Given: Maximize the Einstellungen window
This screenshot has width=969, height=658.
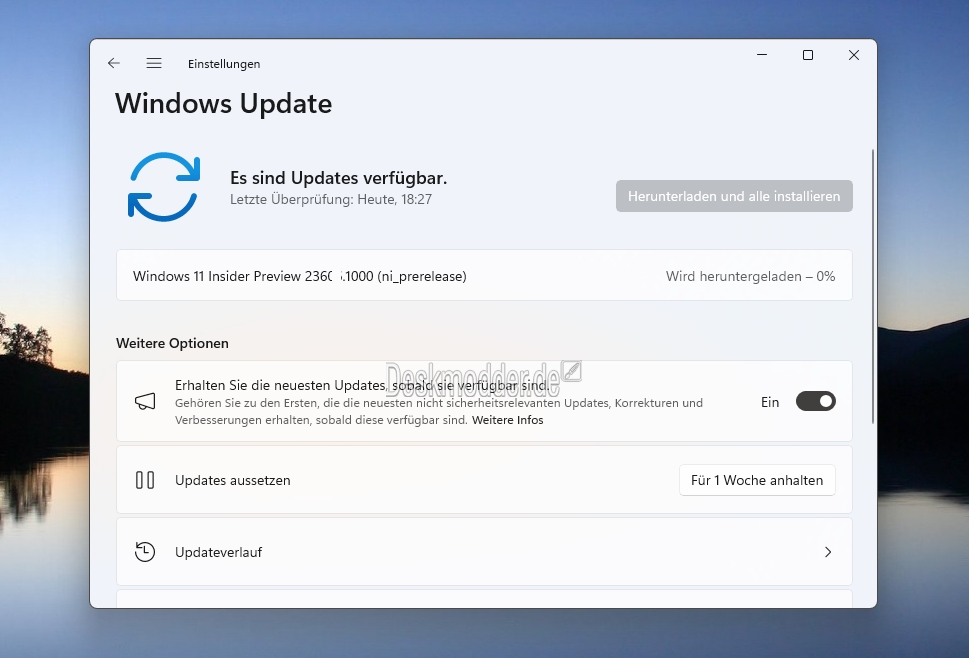Looking at the screenshot, I should (x=808, y=55).
